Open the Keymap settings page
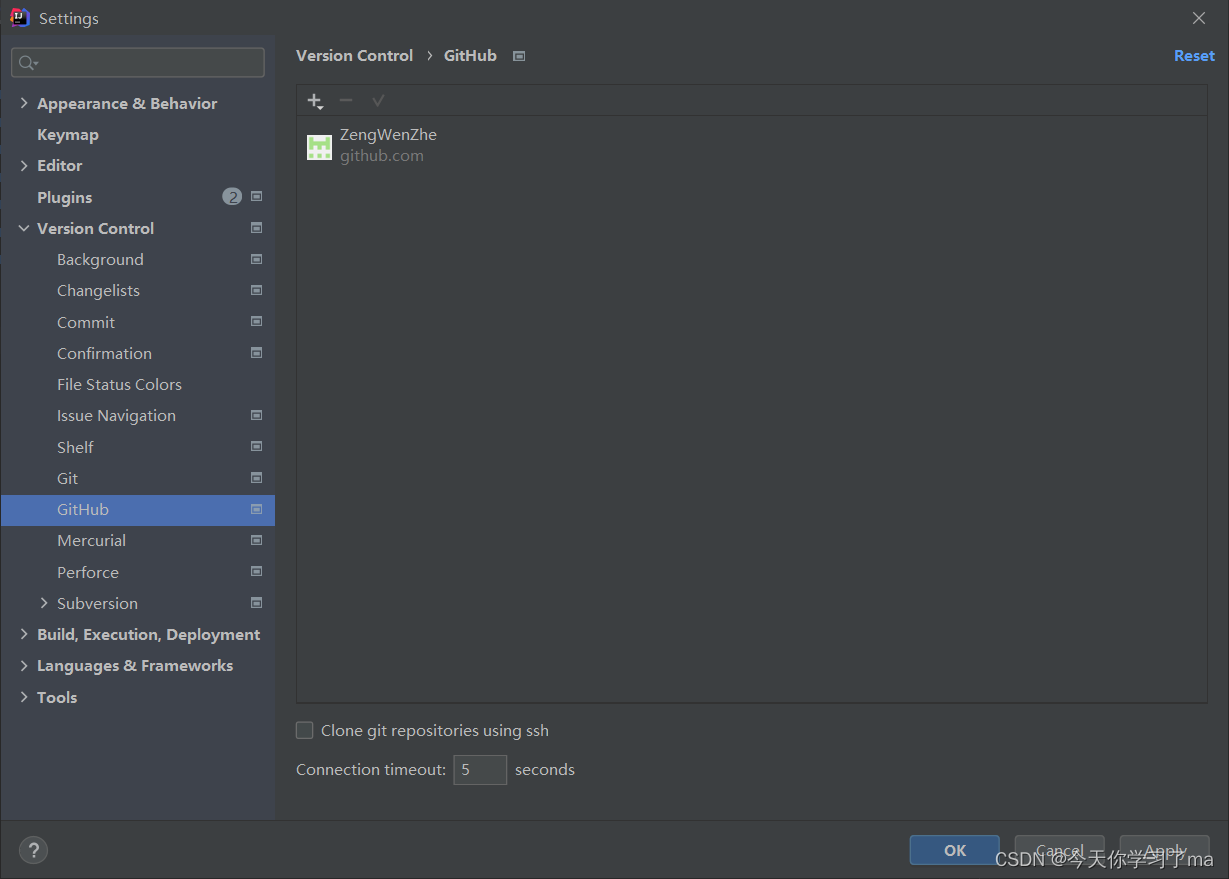Image resolution: width=1229 pixels, height=879 pixels. pos(68,134)
